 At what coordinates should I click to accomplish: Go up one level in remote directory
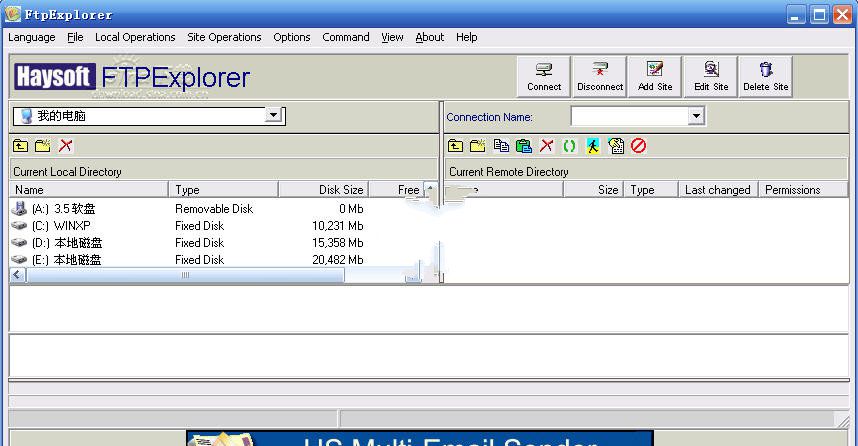click(x=455, y=146)
